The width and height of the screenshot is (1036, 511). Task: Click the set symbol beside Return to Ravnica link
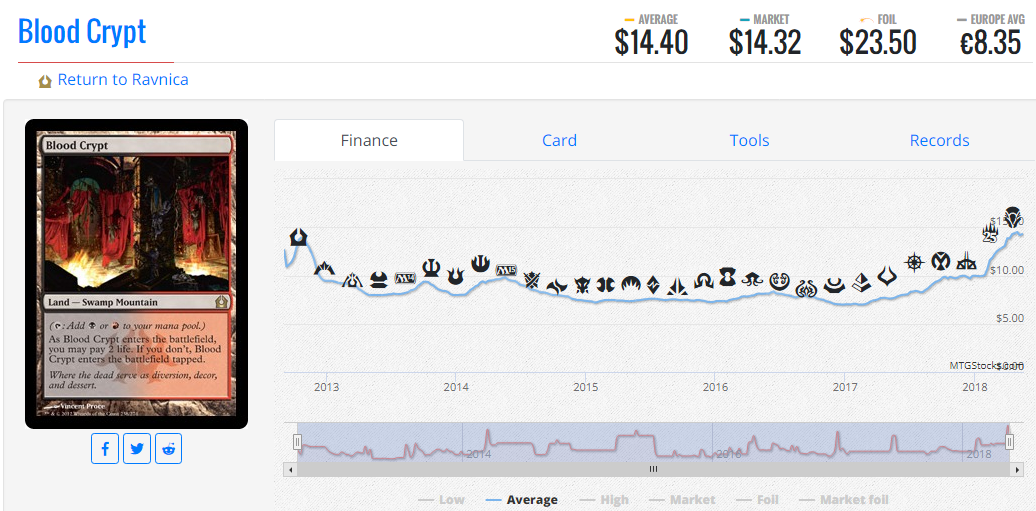(45, 81)
